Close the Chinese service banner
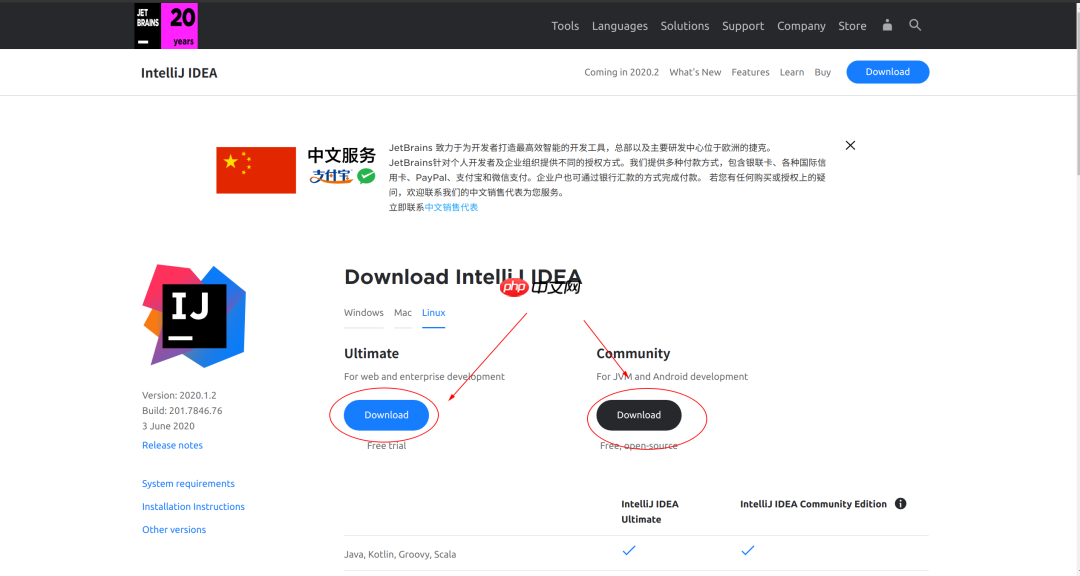1080x576 pixels. pos(851,145)
